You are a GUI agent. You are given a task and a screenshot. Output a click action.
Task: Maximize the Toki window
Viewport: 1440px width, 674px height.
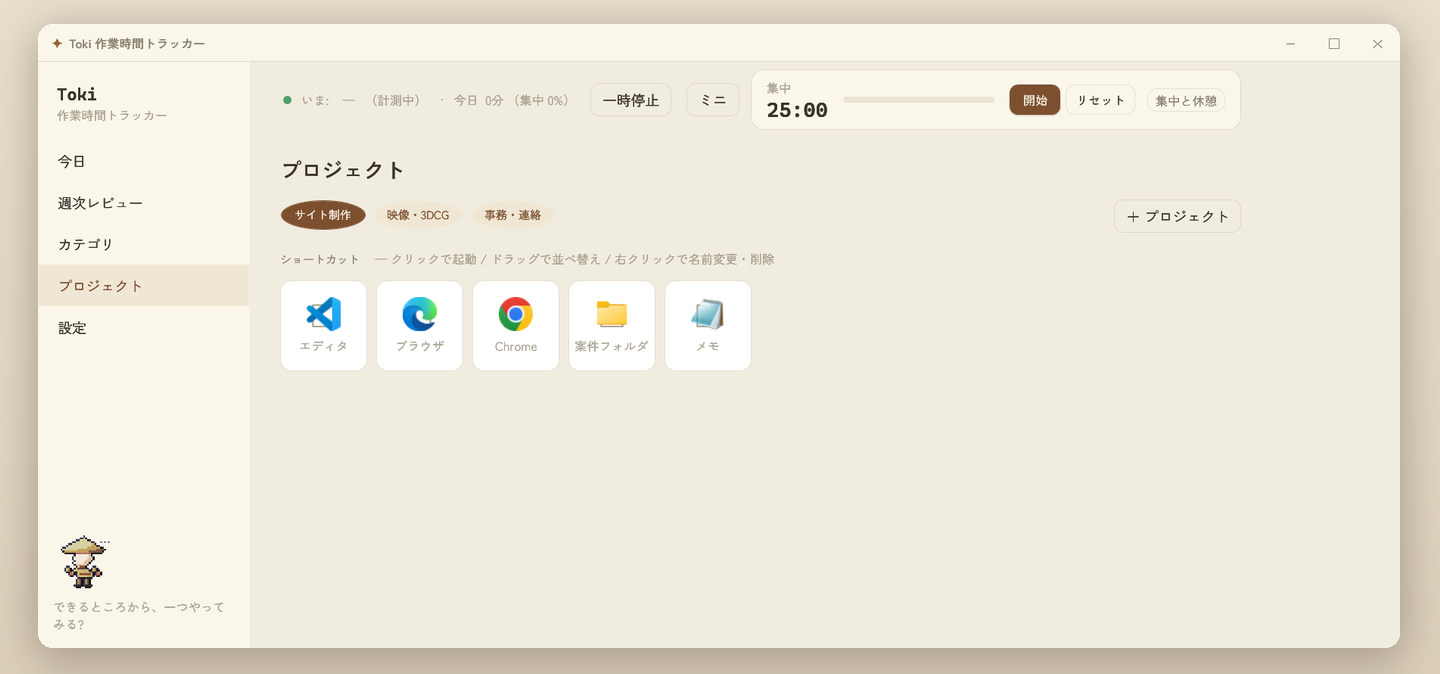[x=1334, y=43]
